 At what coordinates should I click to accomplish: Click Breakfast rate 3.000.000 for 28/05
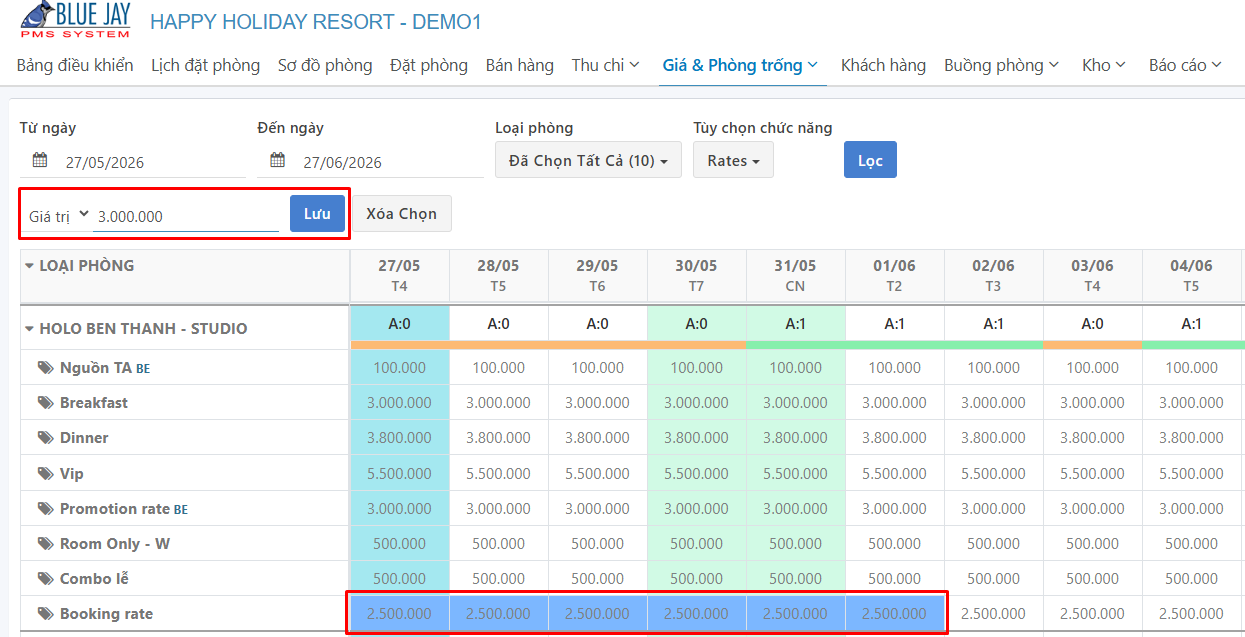coord(498,402)
